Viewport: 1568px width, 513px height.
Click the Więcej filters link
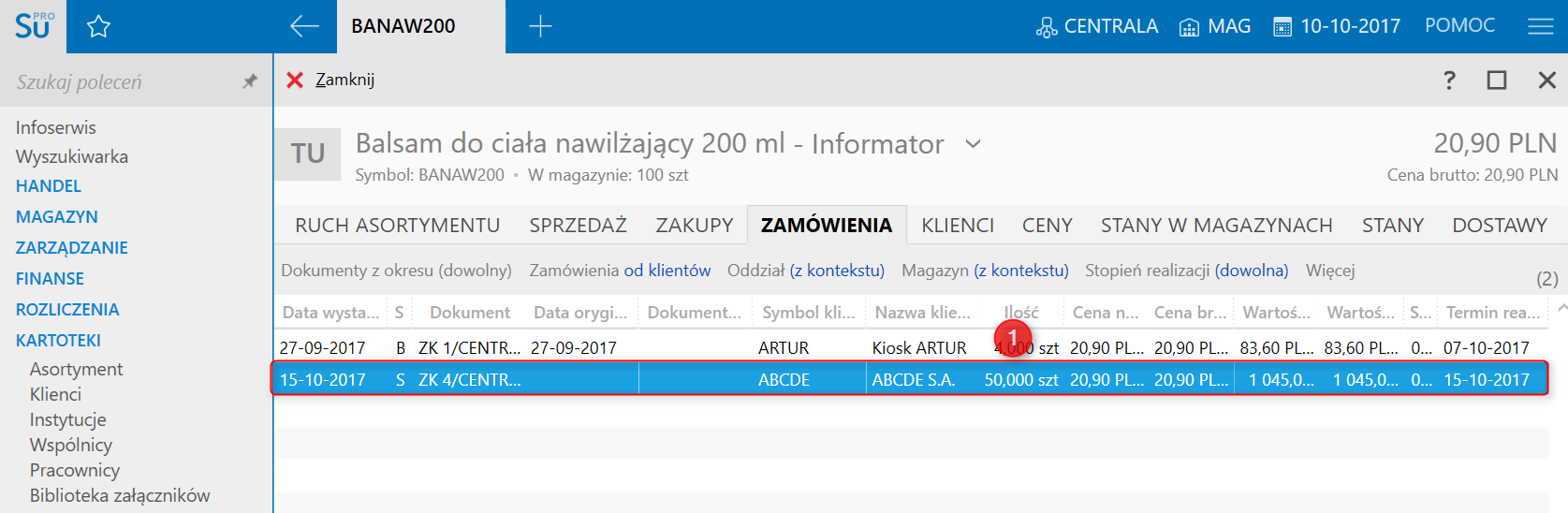click(1330, 271)
